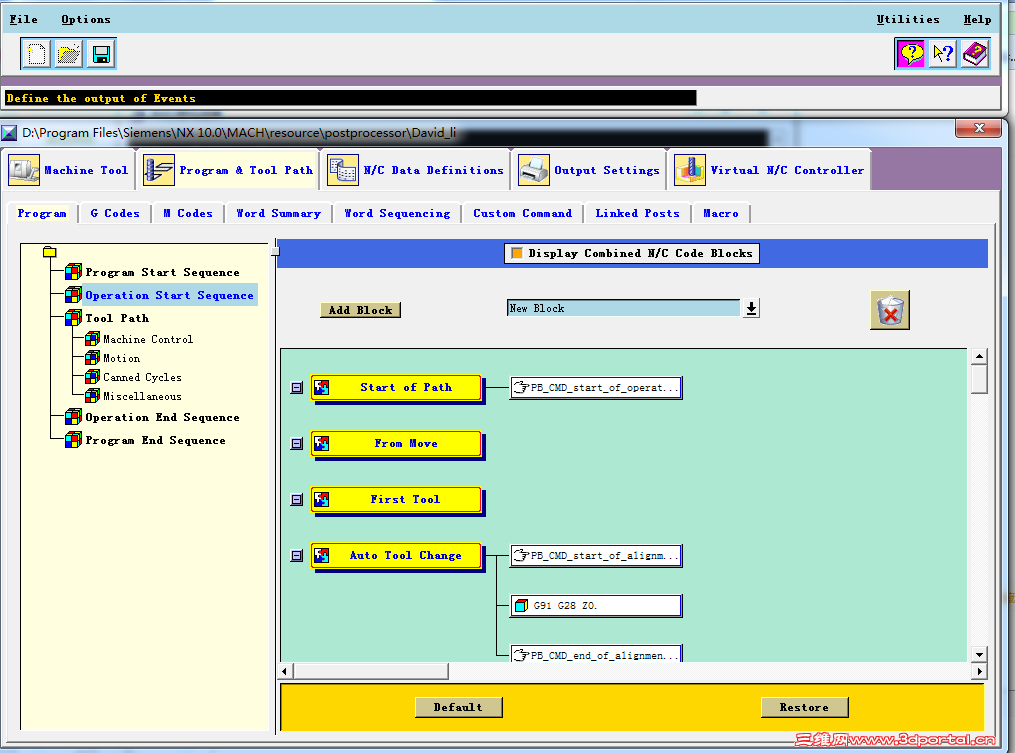Collapse the From Move event

pyautogui.click(x=296, y=444)
